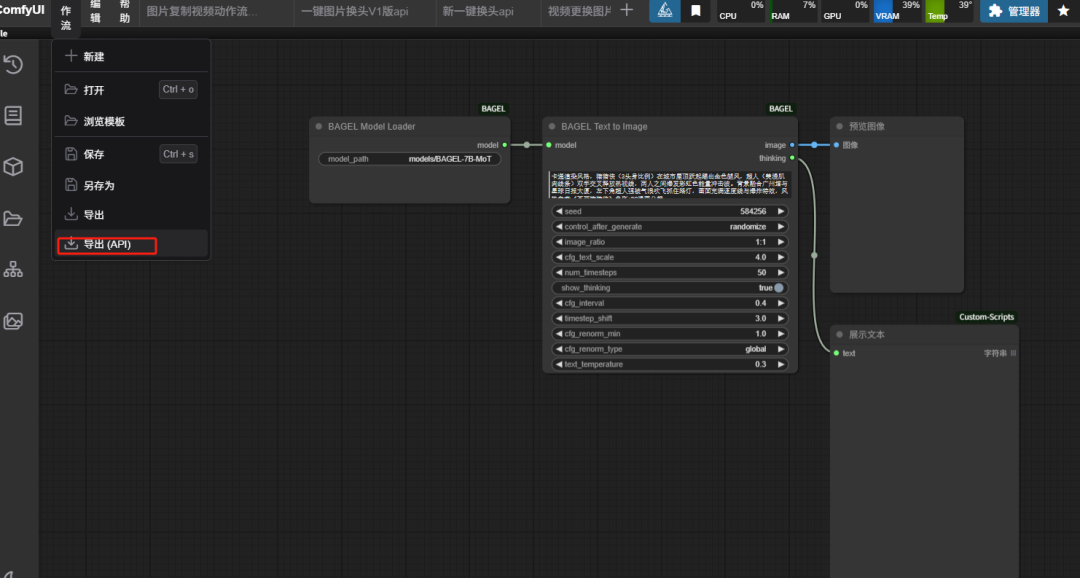Select 保存 in the workflow menu
The width and height of the screenshot is (1080, 578).
coord(131,154)
